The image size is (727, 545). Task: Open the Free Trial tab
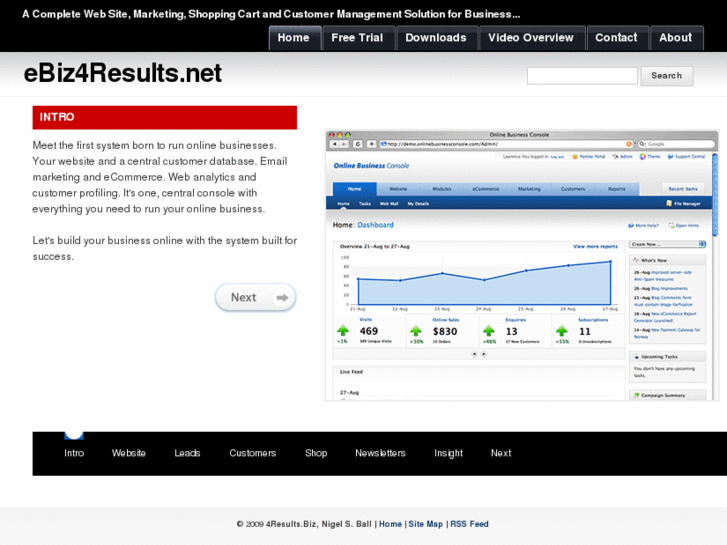click(357, 38)
